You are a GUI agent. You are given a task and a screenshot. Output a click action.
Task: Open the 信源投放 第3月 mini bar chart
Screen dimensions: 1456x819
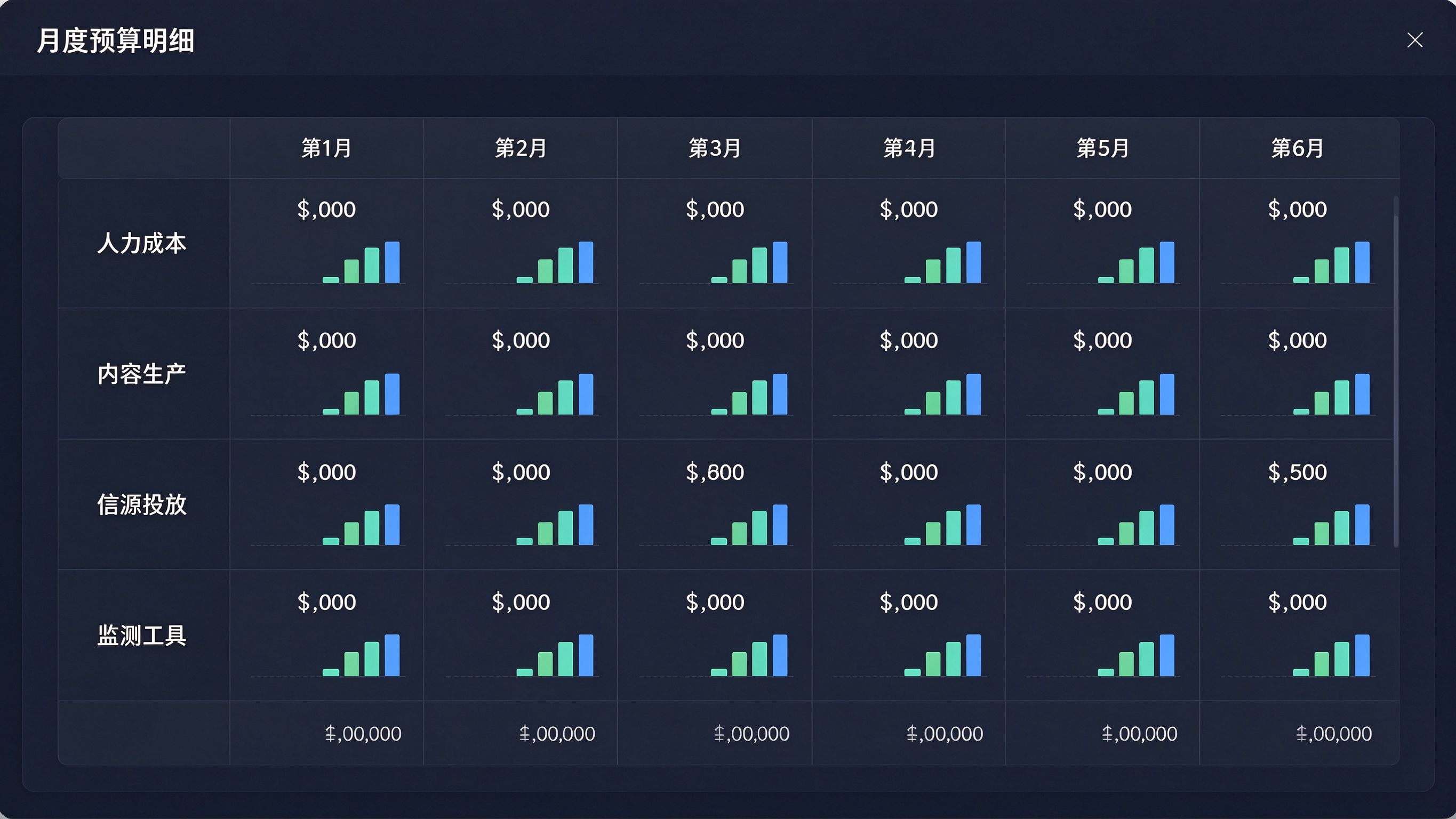coord(716,525)
